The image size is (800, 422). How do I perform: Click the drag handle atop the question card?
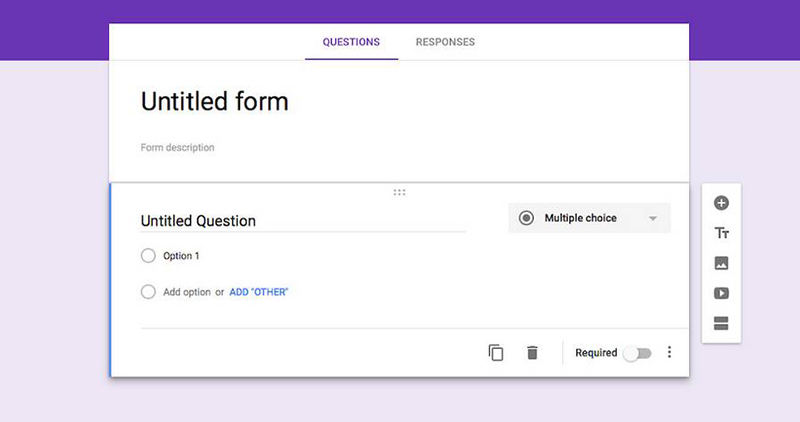(x=399, y=192)
